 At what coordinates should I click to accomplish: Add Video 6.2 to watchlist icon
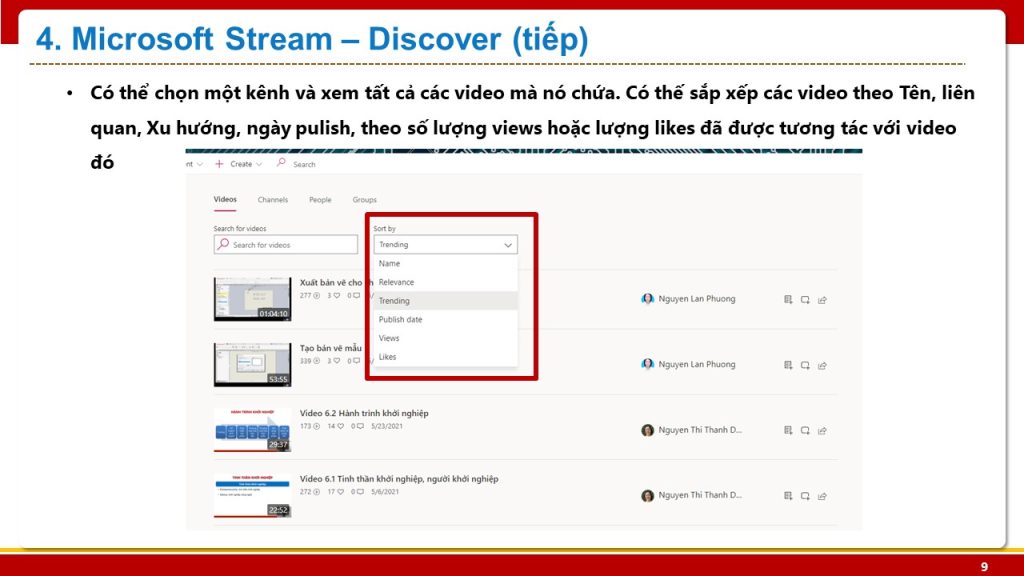click(788, 430)
